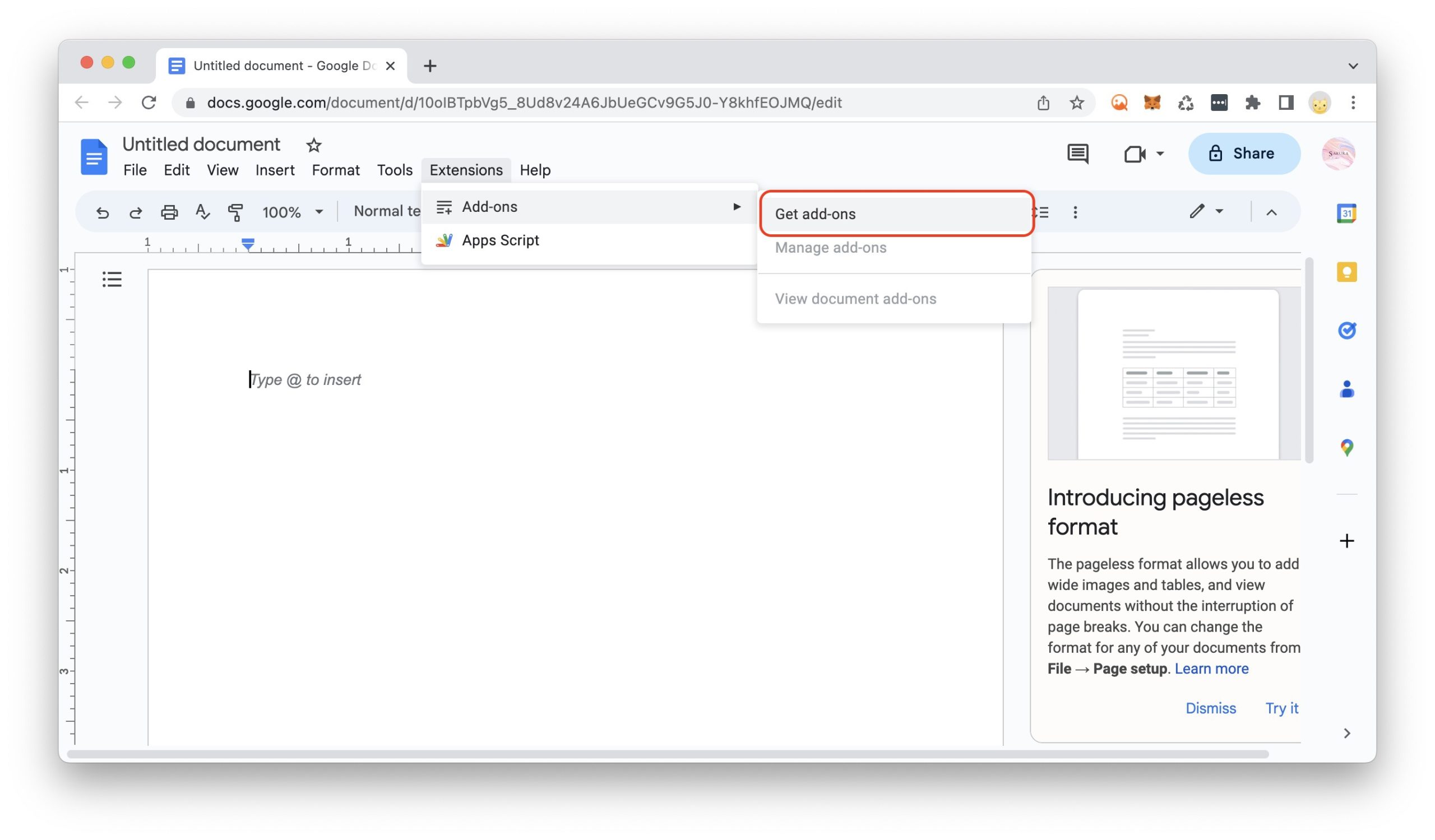Bookmark the page from the address bar
The width and height of the screenshot is (1435, 840).
coord(1076,103)
